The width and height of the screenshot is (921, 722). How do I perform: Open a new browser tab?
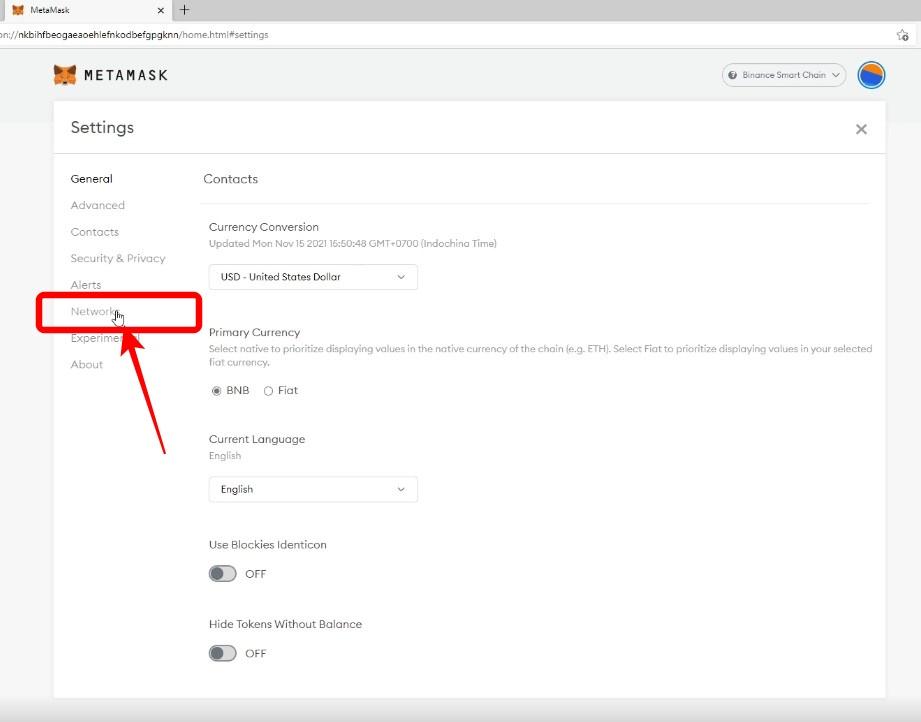[184, 10]
